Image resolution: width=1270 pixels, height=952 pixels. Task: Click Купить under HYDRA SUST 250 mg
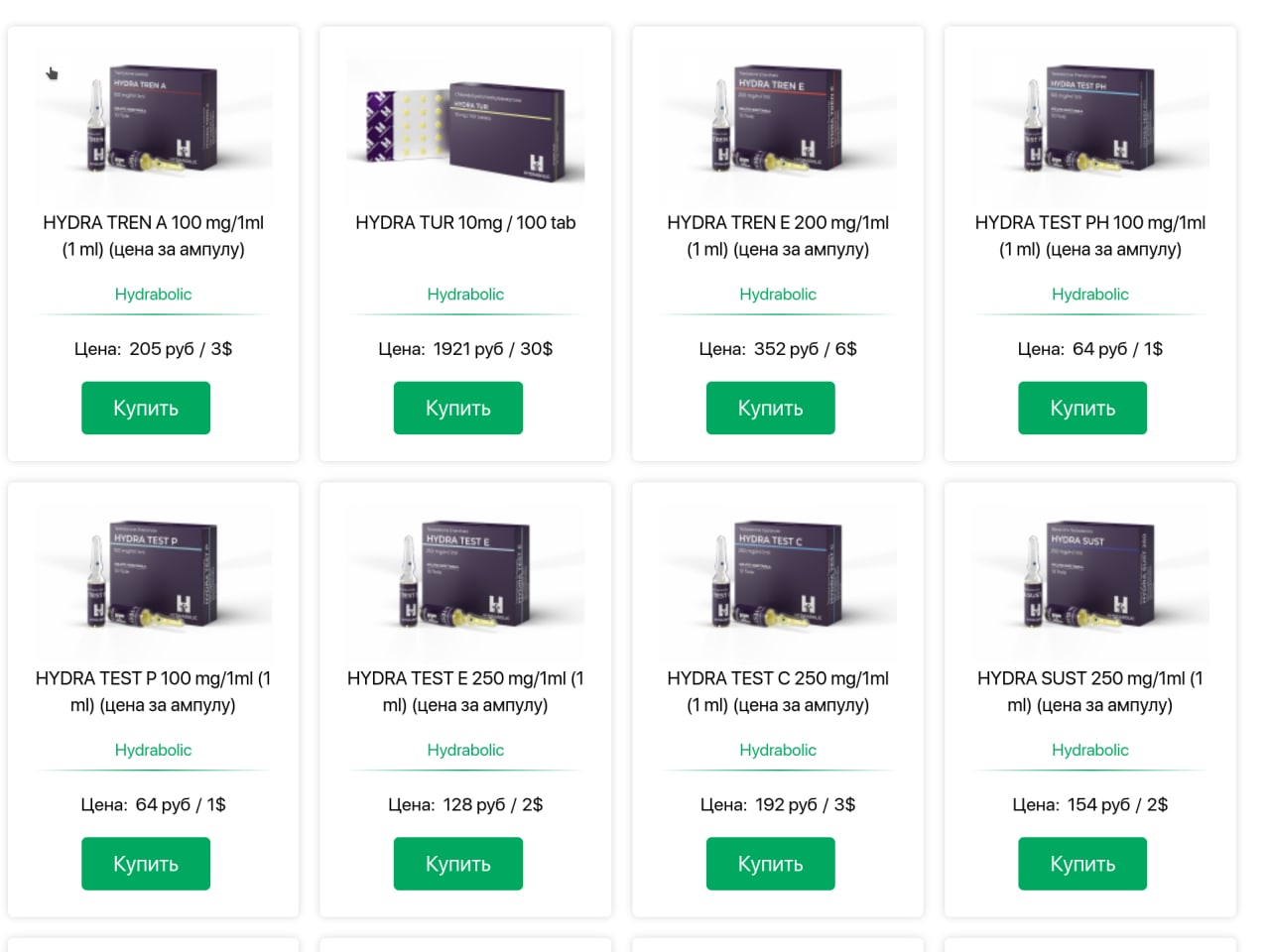click(x=1081, y=864)
